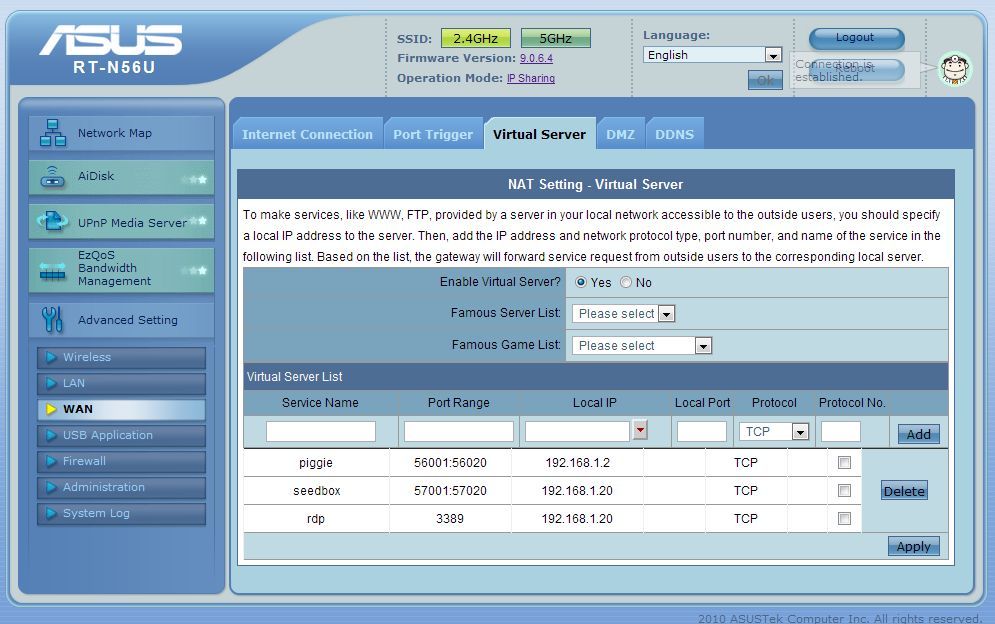Check the box for the piggie entry
The image size is (995, 624).
pyautogui.click(x=844, y=463)
